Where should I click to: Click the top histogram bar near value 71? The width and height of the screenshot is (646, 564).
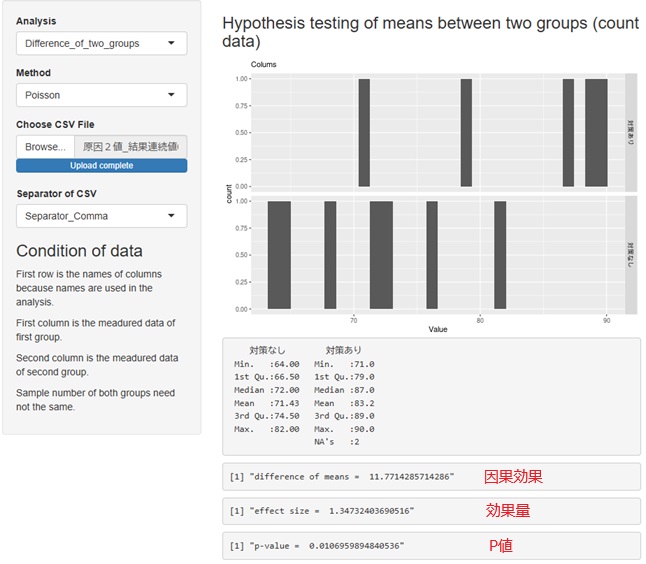[364, 132]
